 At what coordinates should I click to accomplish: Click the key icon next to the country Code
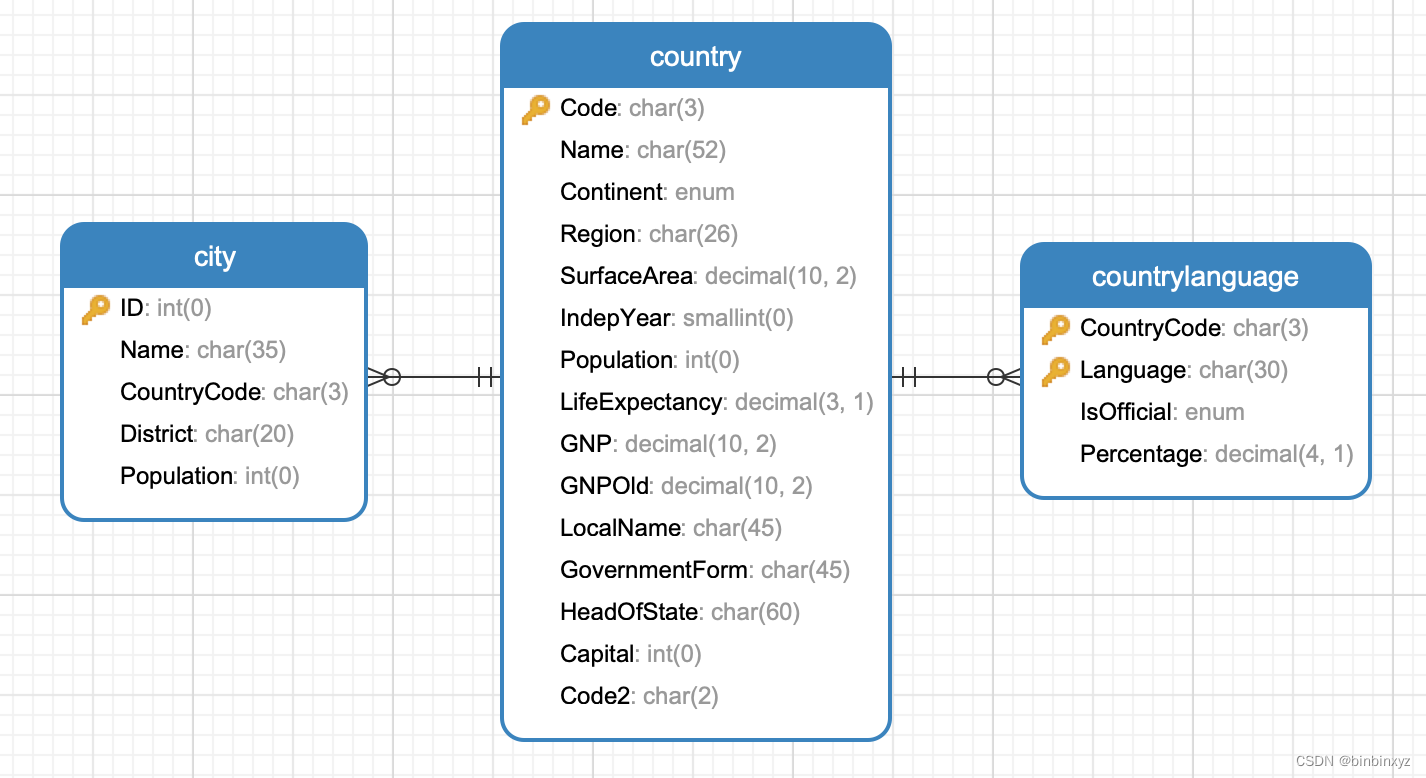point(535,109)
